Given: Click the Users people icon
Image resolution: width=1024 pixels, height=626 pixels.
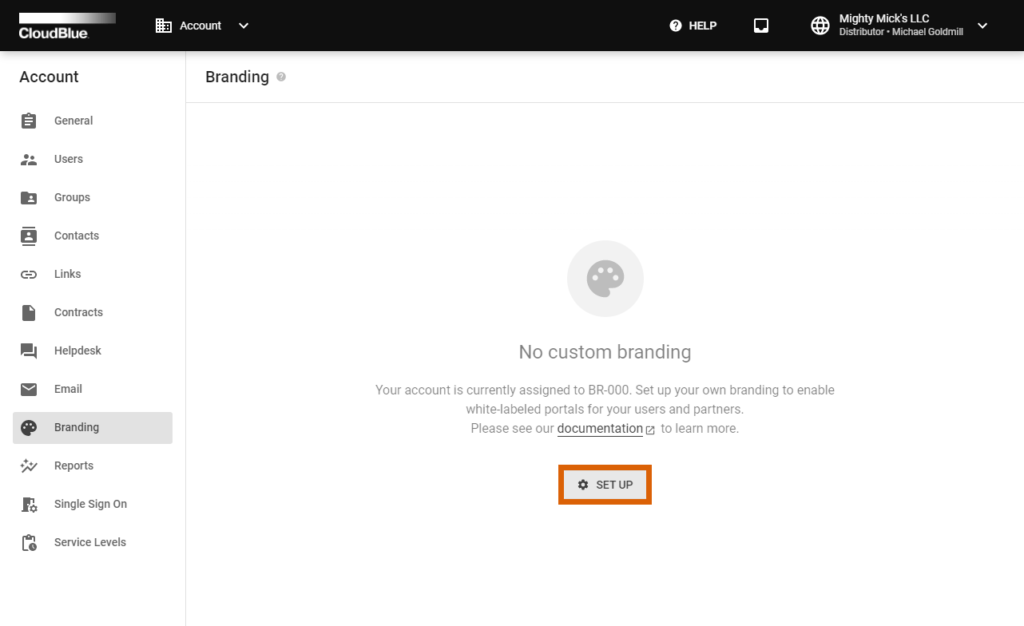Looking at the screenshot, I should coord(29,159).
